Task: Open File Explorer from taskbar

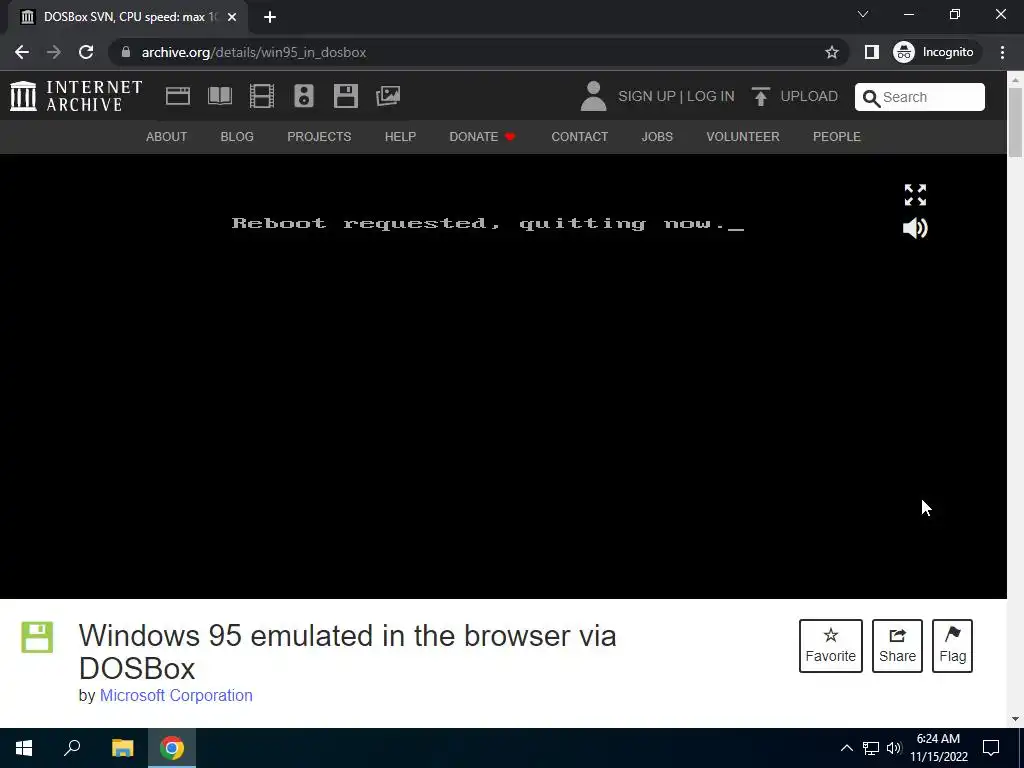Action: pos(122,748)
